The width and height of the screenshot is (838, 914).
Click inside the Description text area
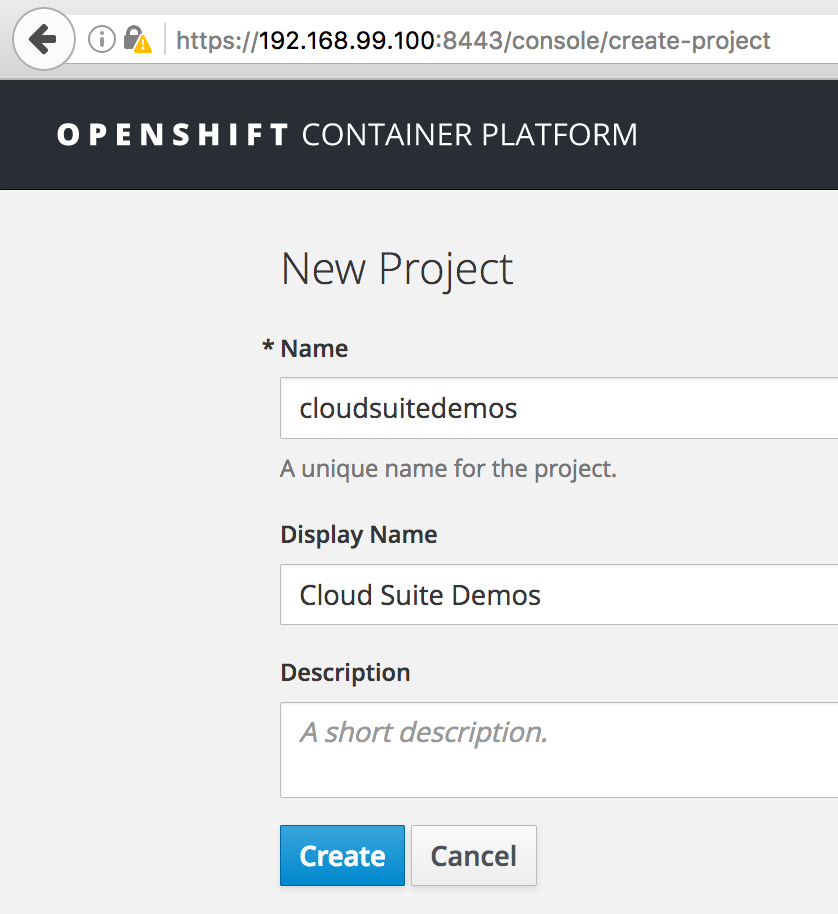(558, 749)
